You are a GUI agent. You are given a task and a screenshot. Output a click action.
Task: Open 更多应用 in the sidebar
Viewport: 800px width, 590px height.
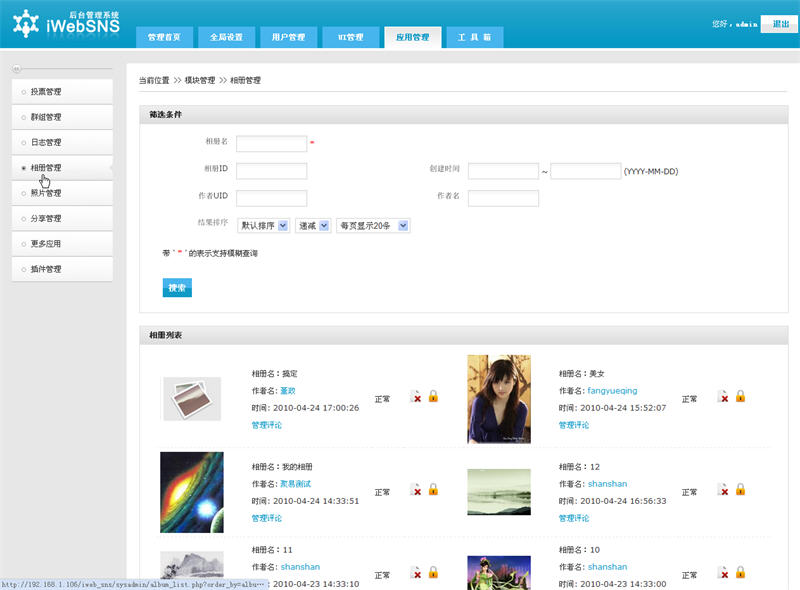coord(62,243)
